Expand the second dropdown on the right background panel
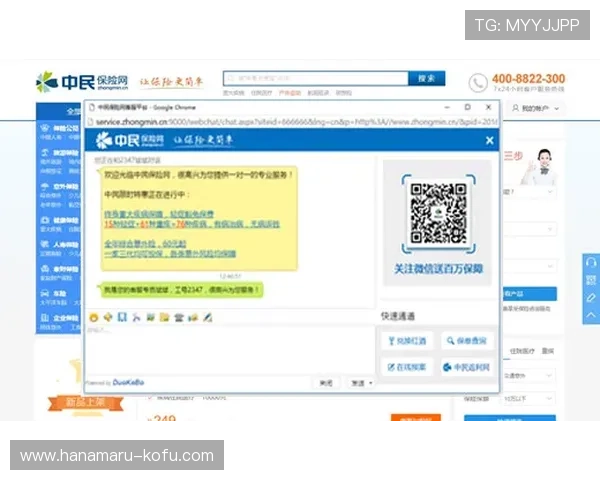The height and width of the screenshot is (480, 600). pyautogui.click(x=530, y=229)
